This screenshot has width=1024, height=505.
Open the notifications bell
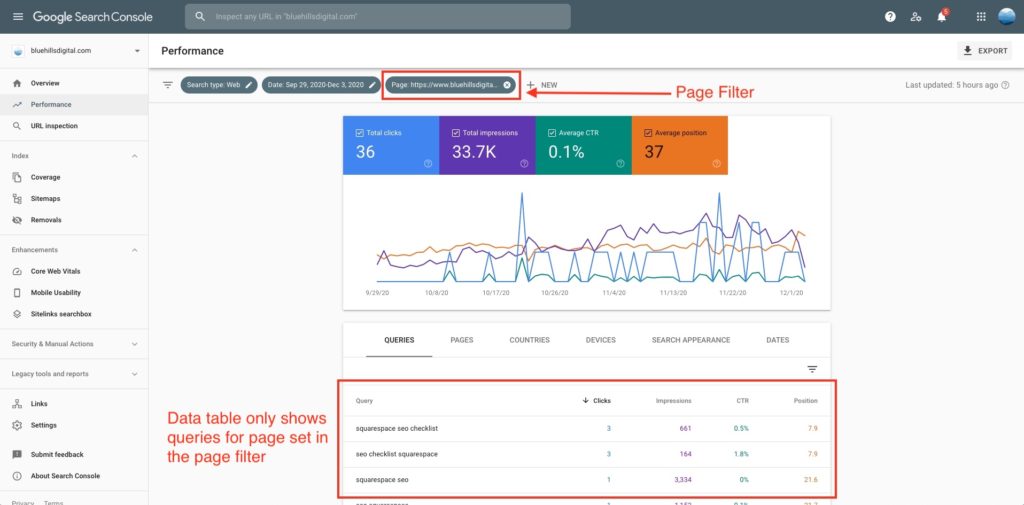click(942, 16)
